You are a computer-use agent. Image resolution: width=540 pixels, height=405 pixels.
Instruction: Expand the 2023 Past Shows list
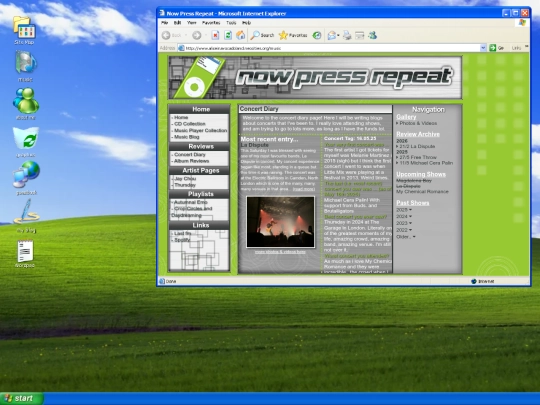[x=404, y=223]
